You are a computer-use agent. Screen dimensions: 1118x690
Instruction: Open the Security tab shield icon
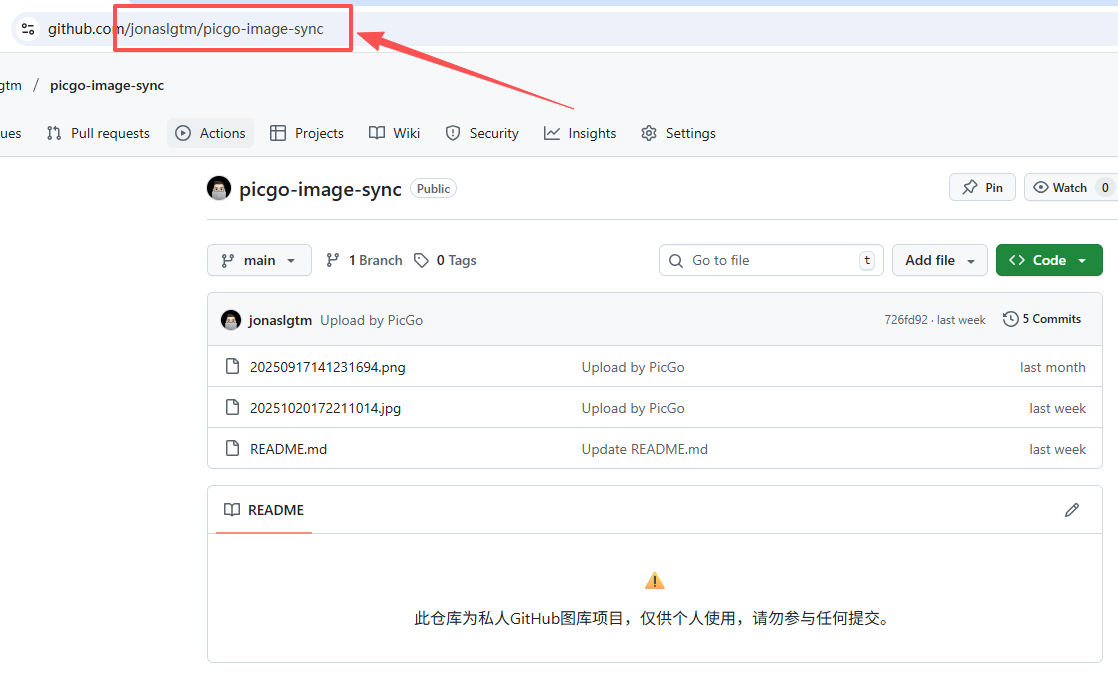pyautogui.click(x=452, y=132)
